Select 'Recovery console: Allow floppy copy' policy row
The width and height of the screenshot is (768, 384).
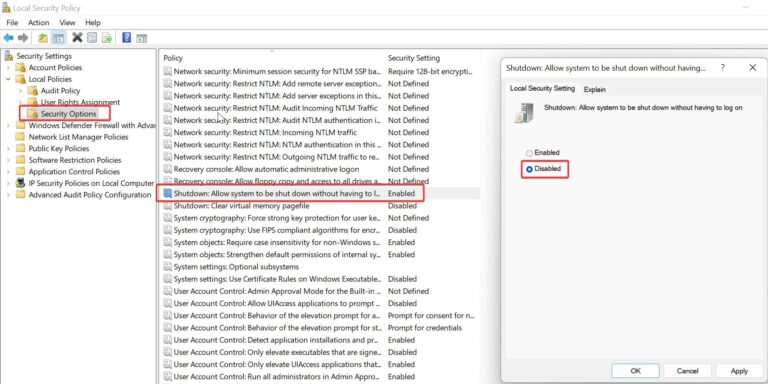(320, 181)
